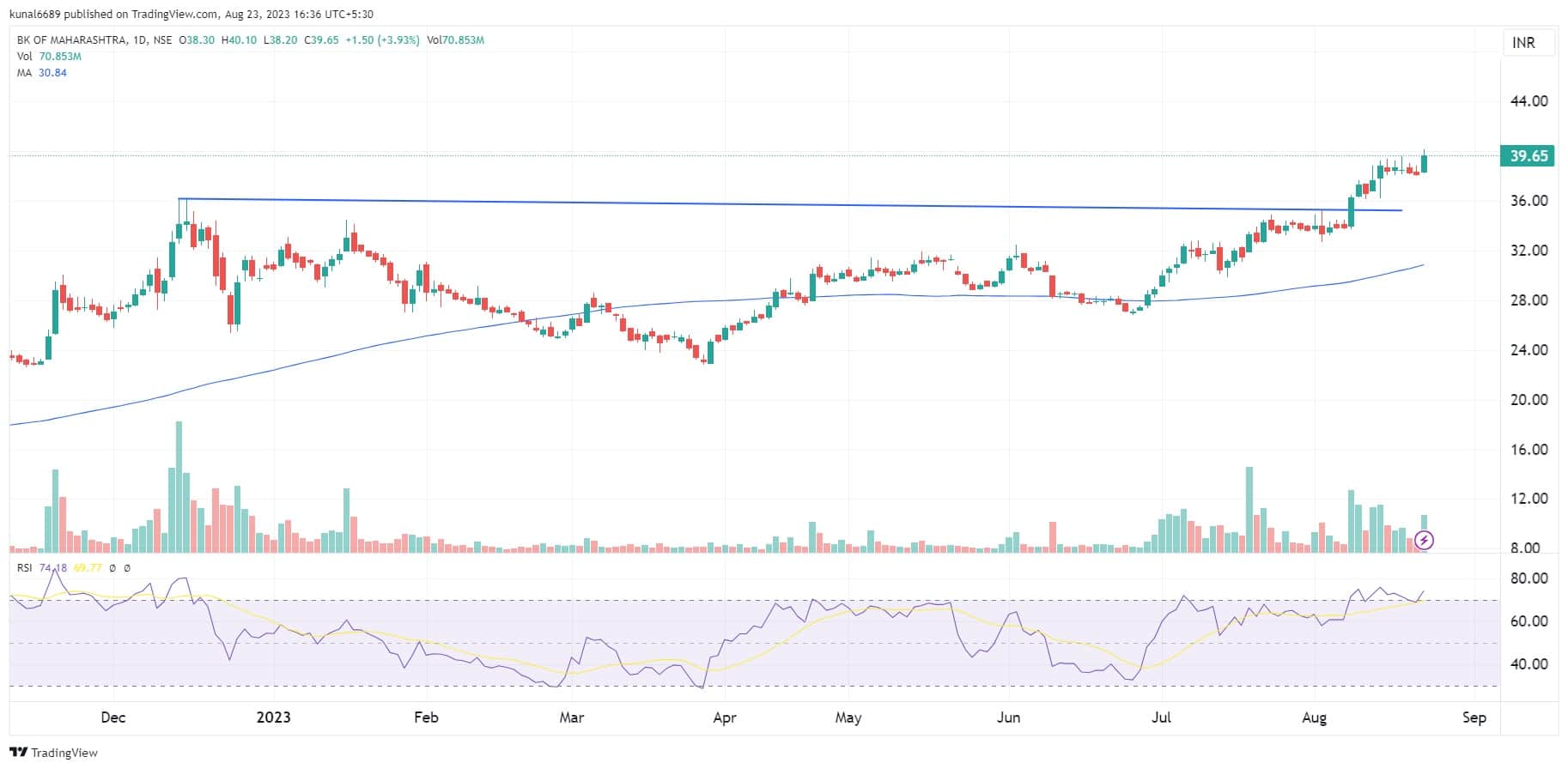Select the MA 30.84 indicator legend
Image resolution: width=1568 pixels, height=769 pixels.
42,73
